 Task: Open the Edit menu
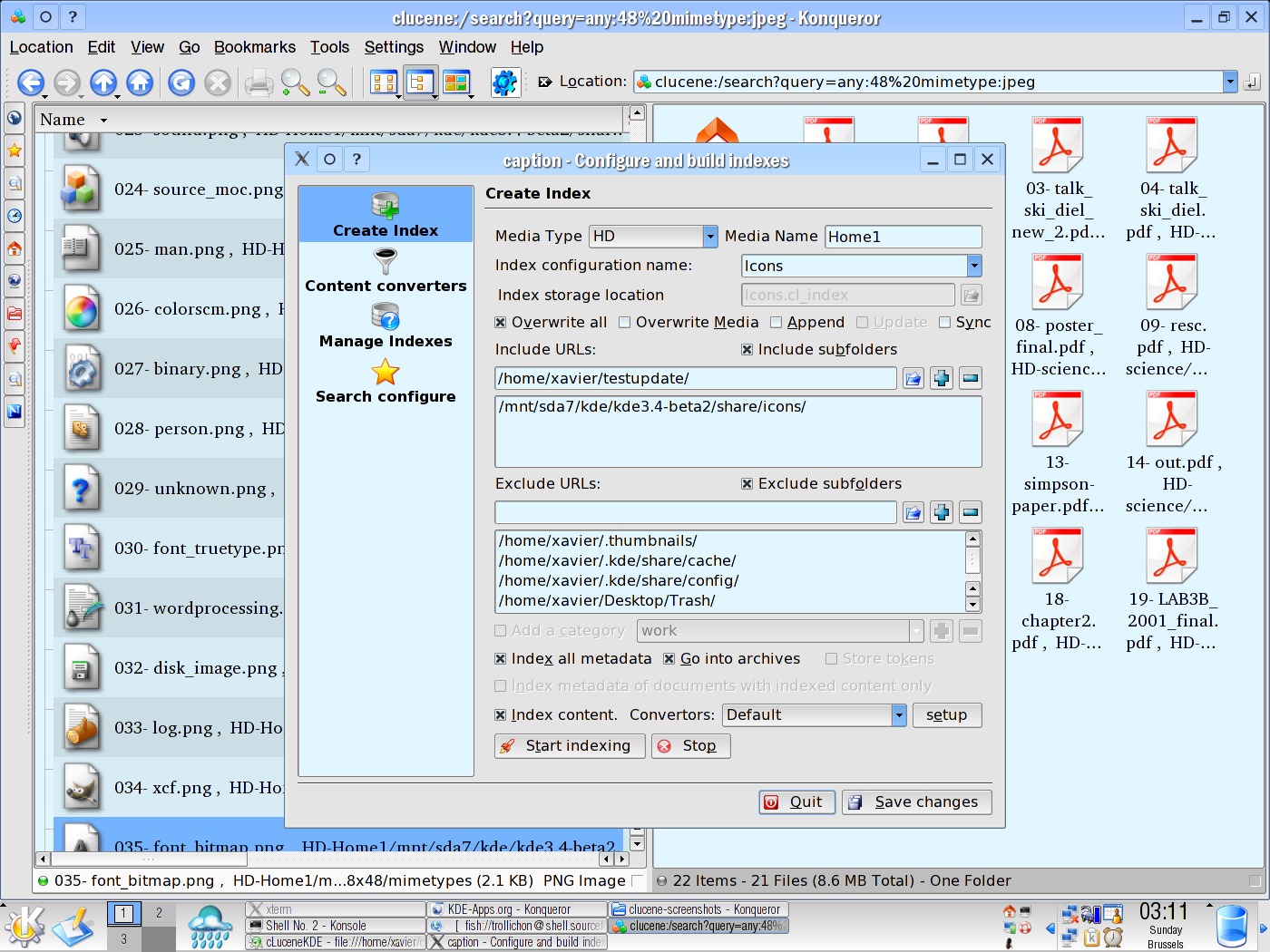[101, 47]
